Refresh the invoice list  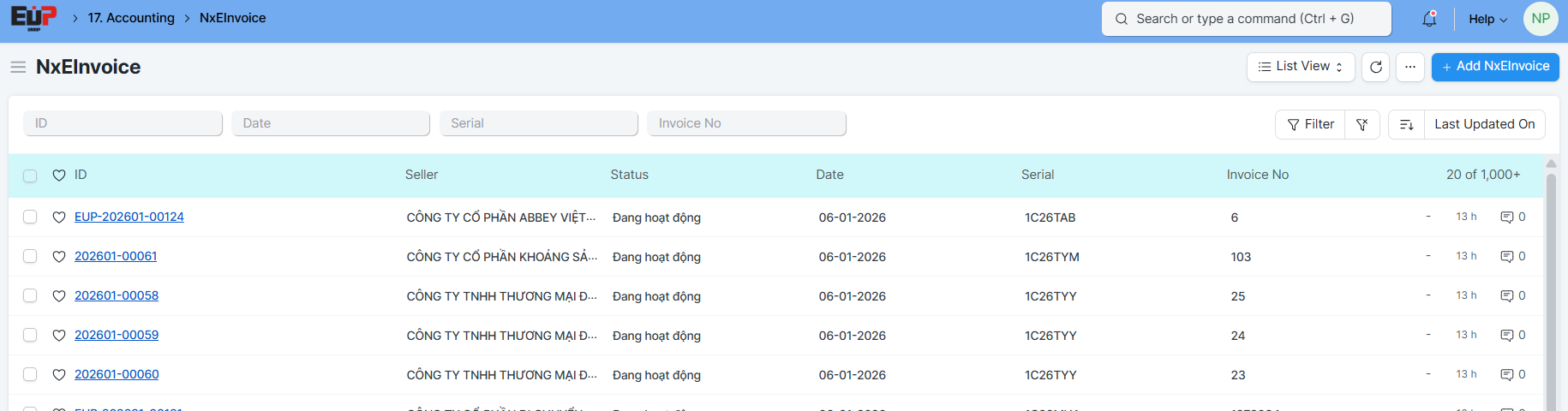coord(1376,67)
